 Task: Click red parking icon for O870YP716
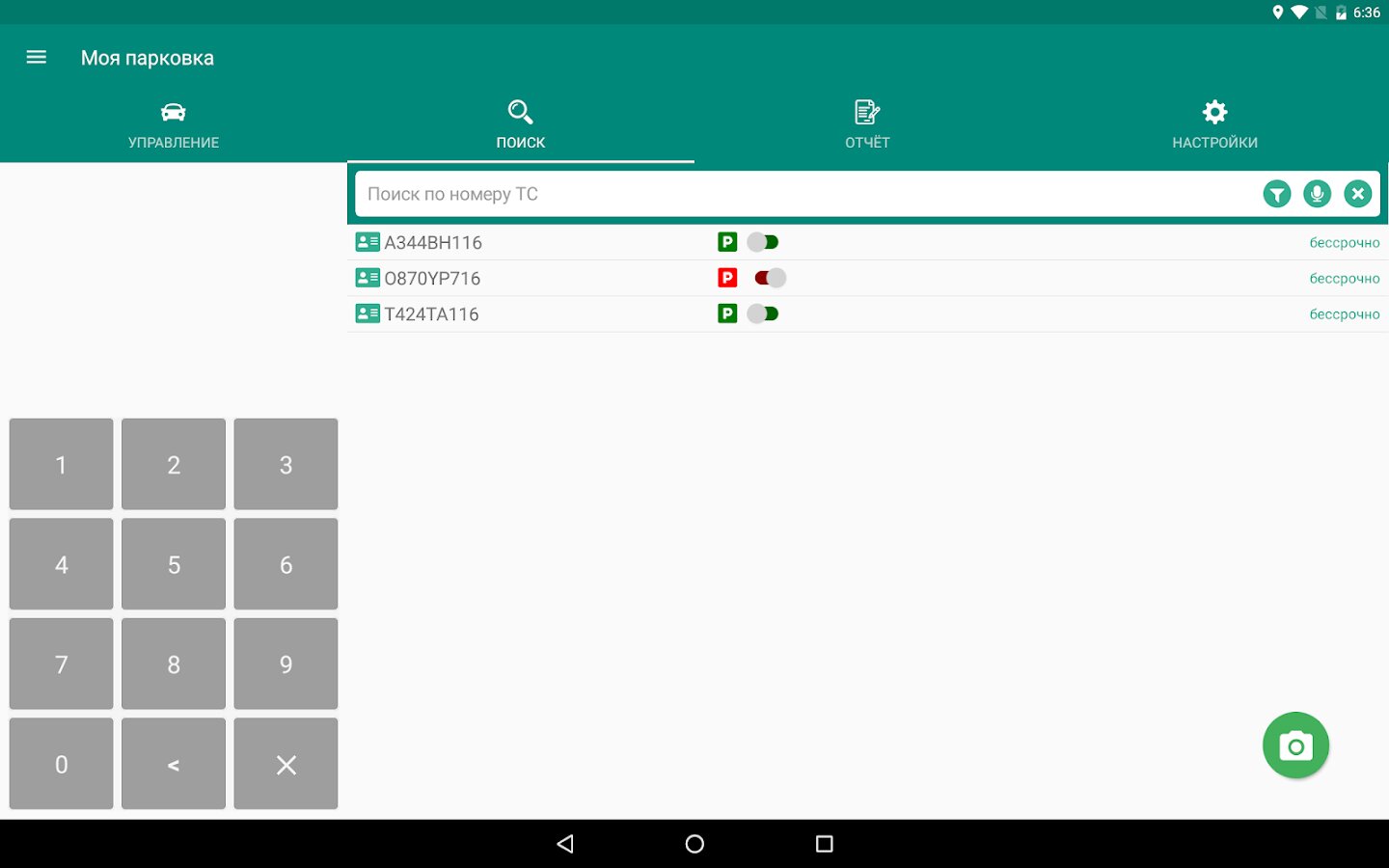tap(727, 278)
